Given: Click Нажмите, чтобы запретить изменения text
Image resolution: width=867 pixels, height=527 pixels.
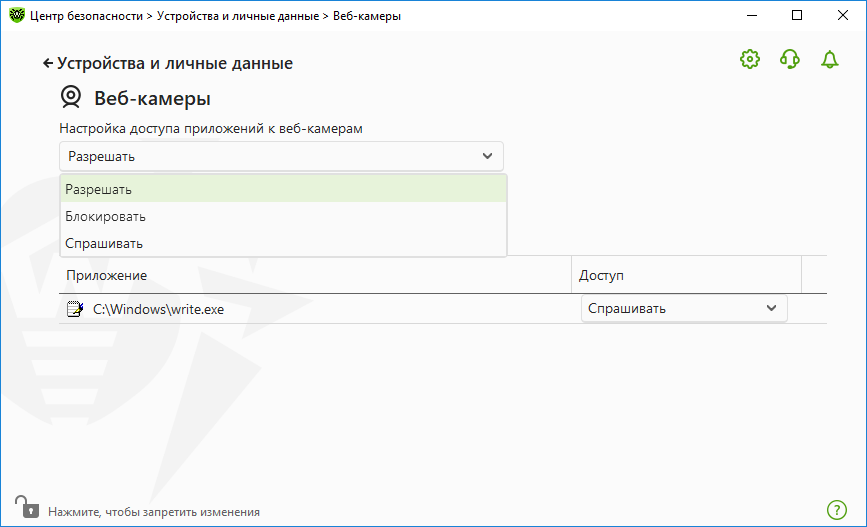Looking at the screenshot, I should pyautogui.click(x=154, y=512).
